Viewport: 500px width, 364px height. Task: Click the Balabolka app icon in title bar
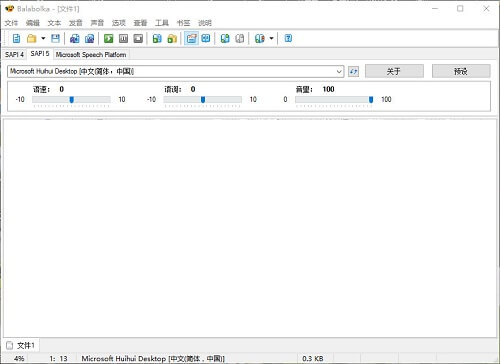pyautogui.click(x=9, y=9)
